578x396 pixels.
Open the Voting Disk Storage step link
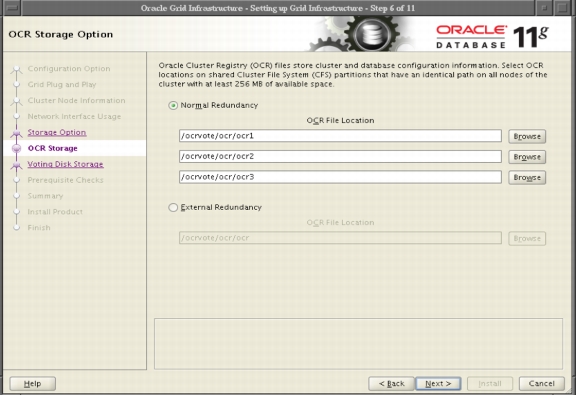(65, 164)
